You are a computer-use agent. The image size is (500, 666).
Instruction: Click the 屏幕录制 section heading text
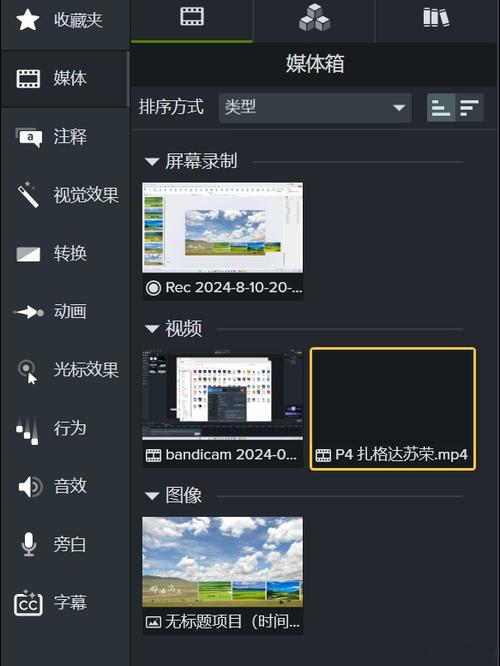(x=201, y=161)
